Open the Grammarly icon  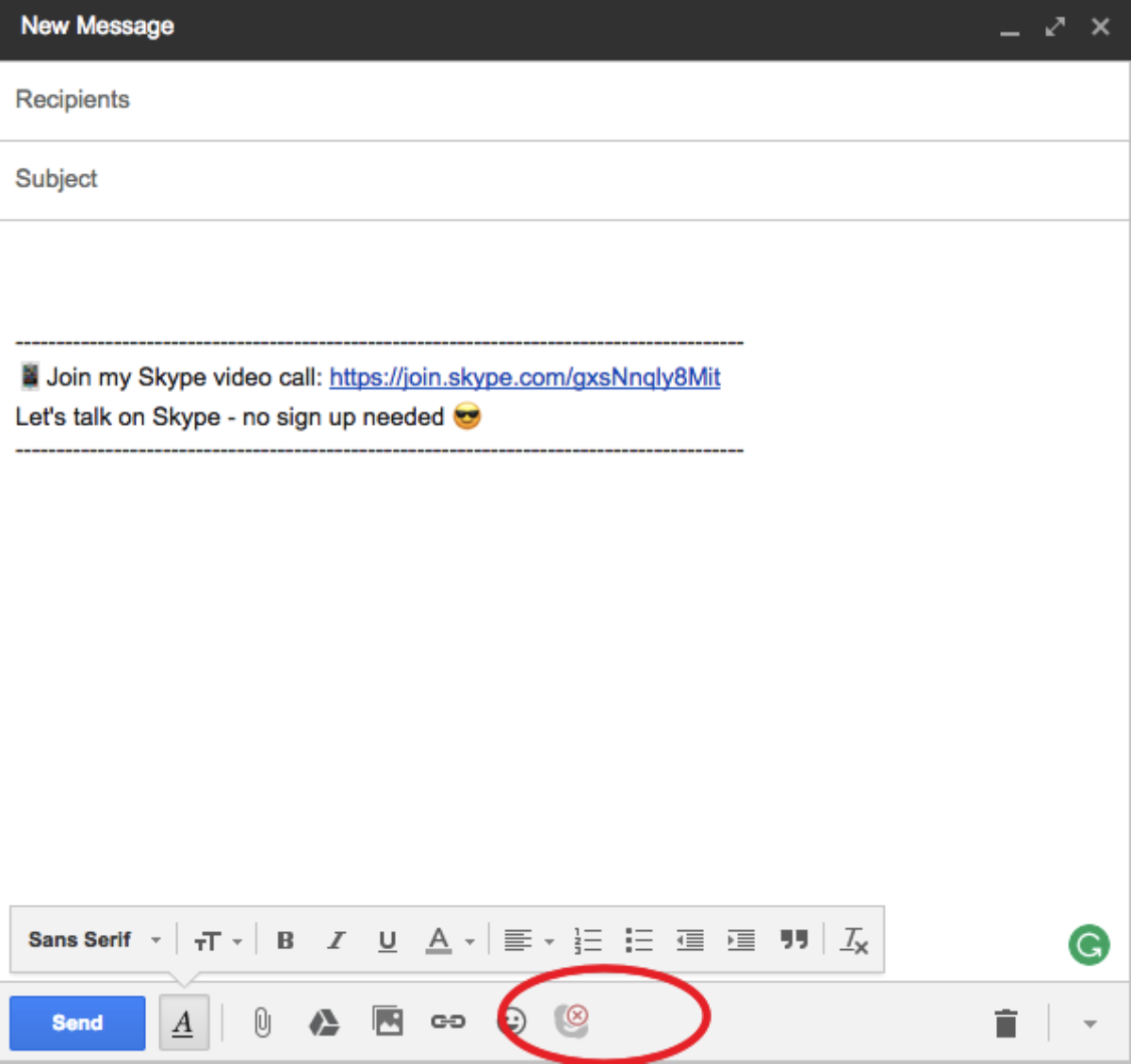coord(1089,944)
